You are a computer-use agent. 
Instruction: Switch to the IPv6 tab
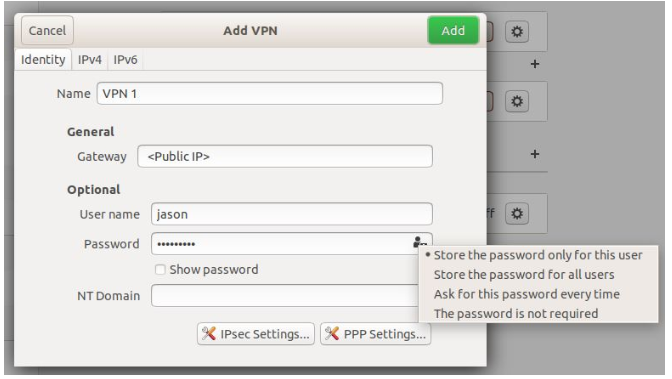click(x=125, y=60)
